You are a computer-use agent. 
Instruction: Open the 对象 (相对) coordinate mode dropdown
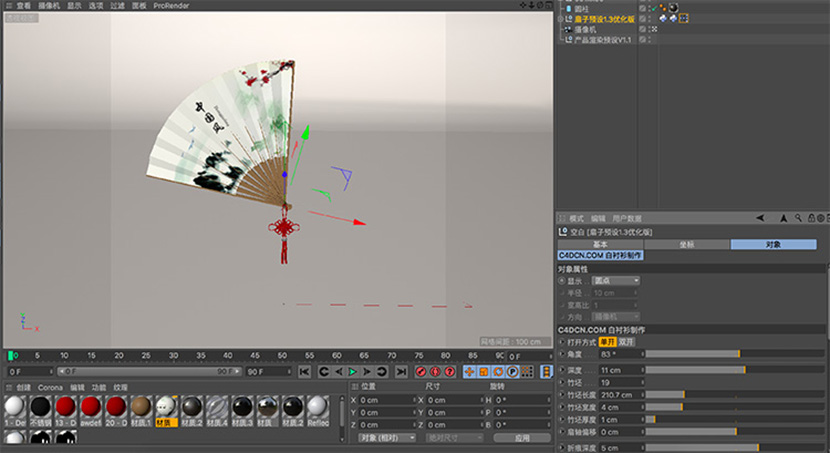[386, 437]
